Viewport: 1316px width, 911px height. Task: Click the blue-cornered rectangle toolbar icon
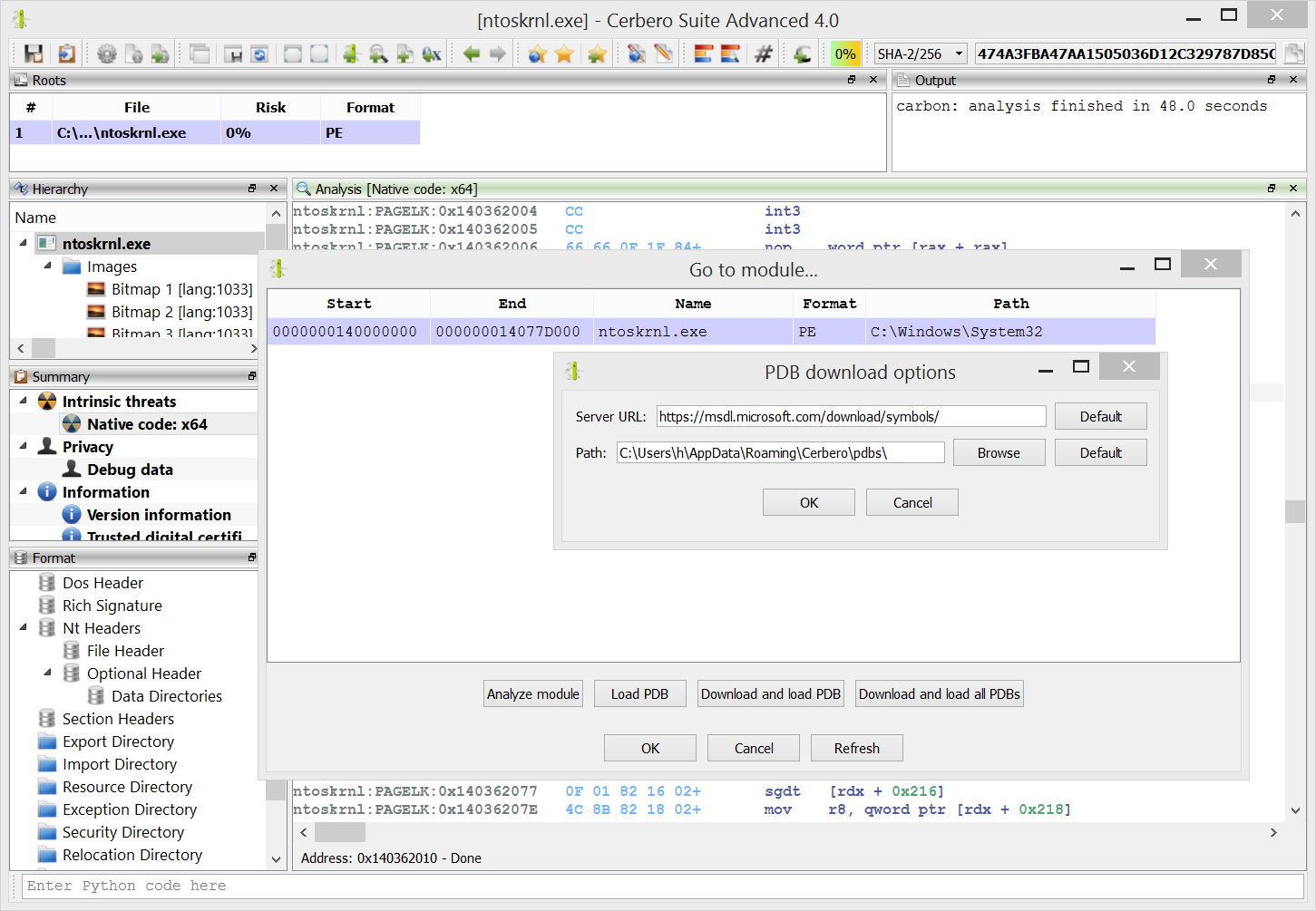[x=319, y=53]
